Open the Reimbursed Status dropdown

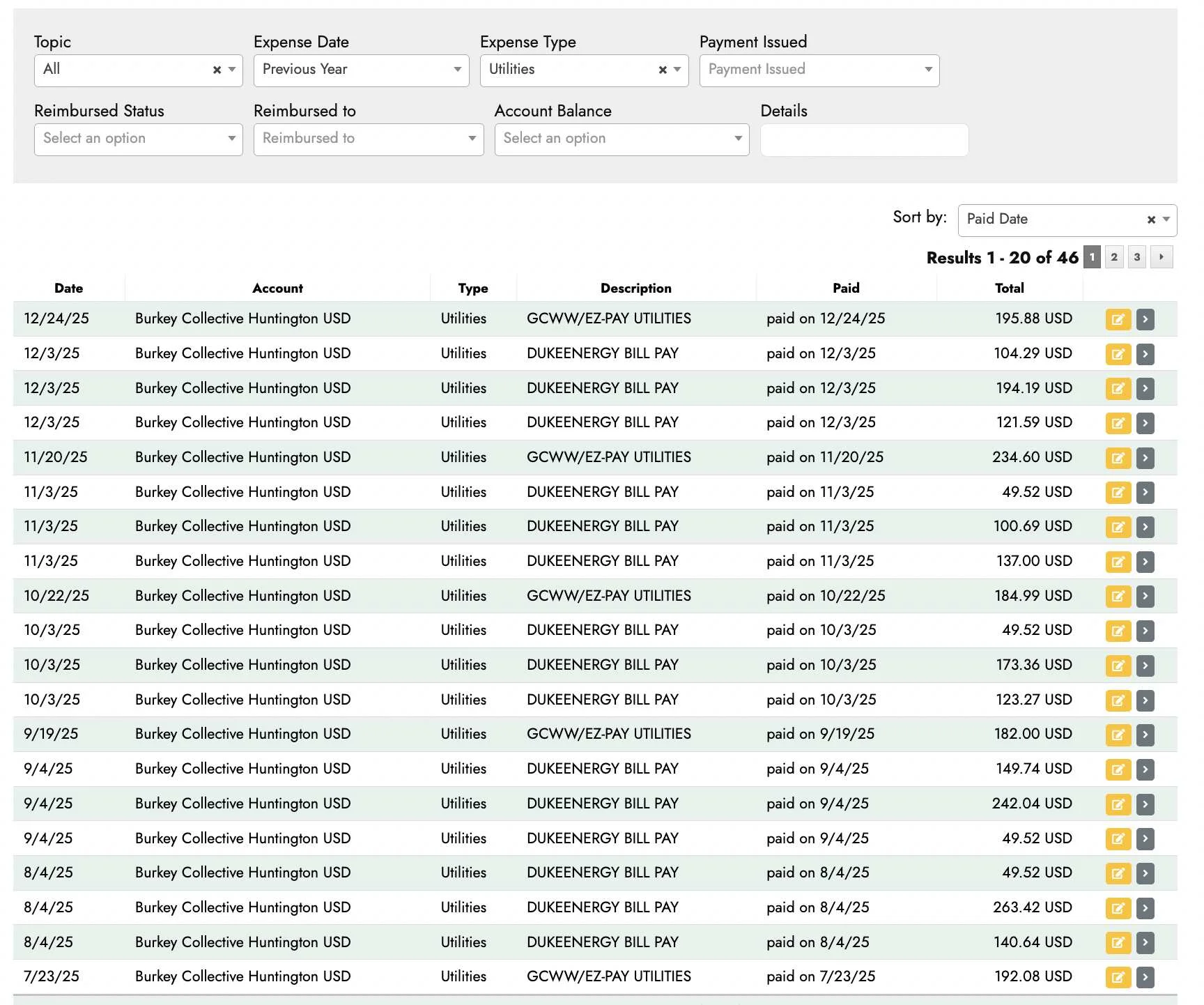(138, 139)
